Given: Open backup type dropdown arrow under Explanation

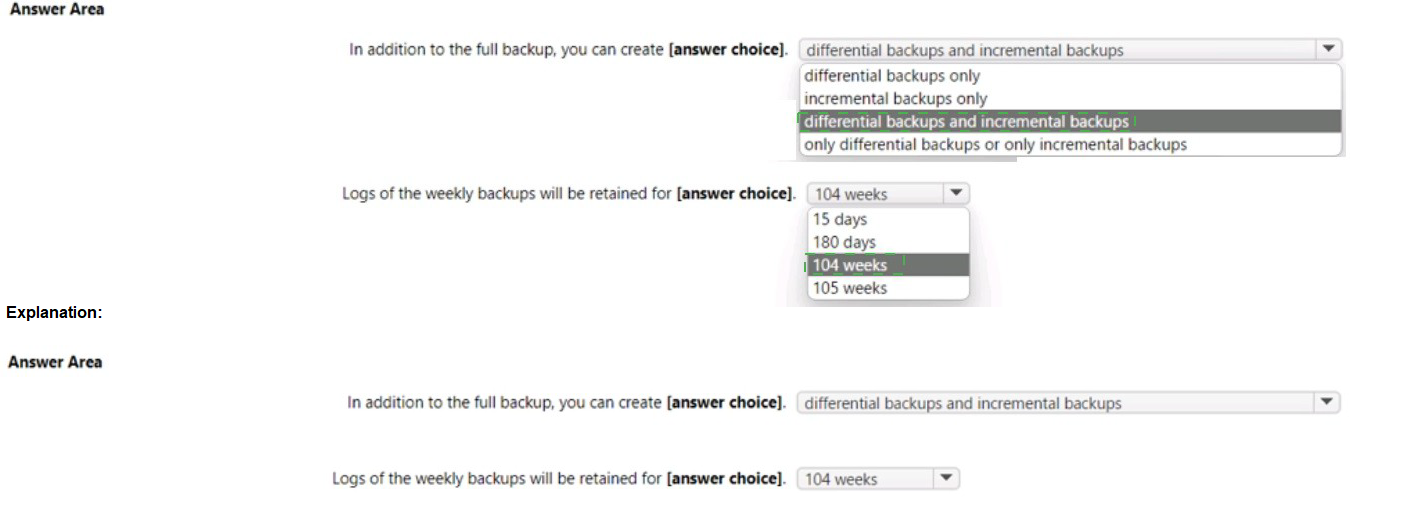Looking at the screenshot, I should (1326, 403).
